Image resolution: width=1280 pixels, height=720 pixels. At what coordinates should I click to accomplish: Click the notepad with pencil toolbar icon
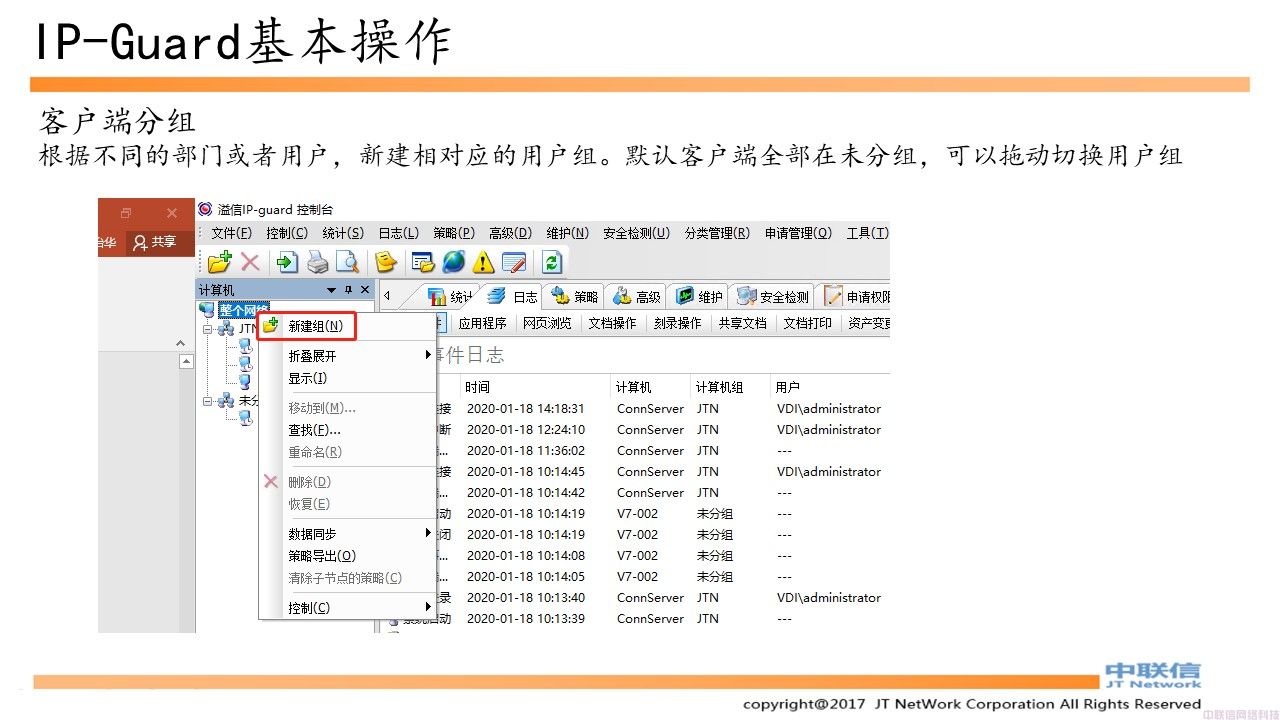click(x=514, y=262)
